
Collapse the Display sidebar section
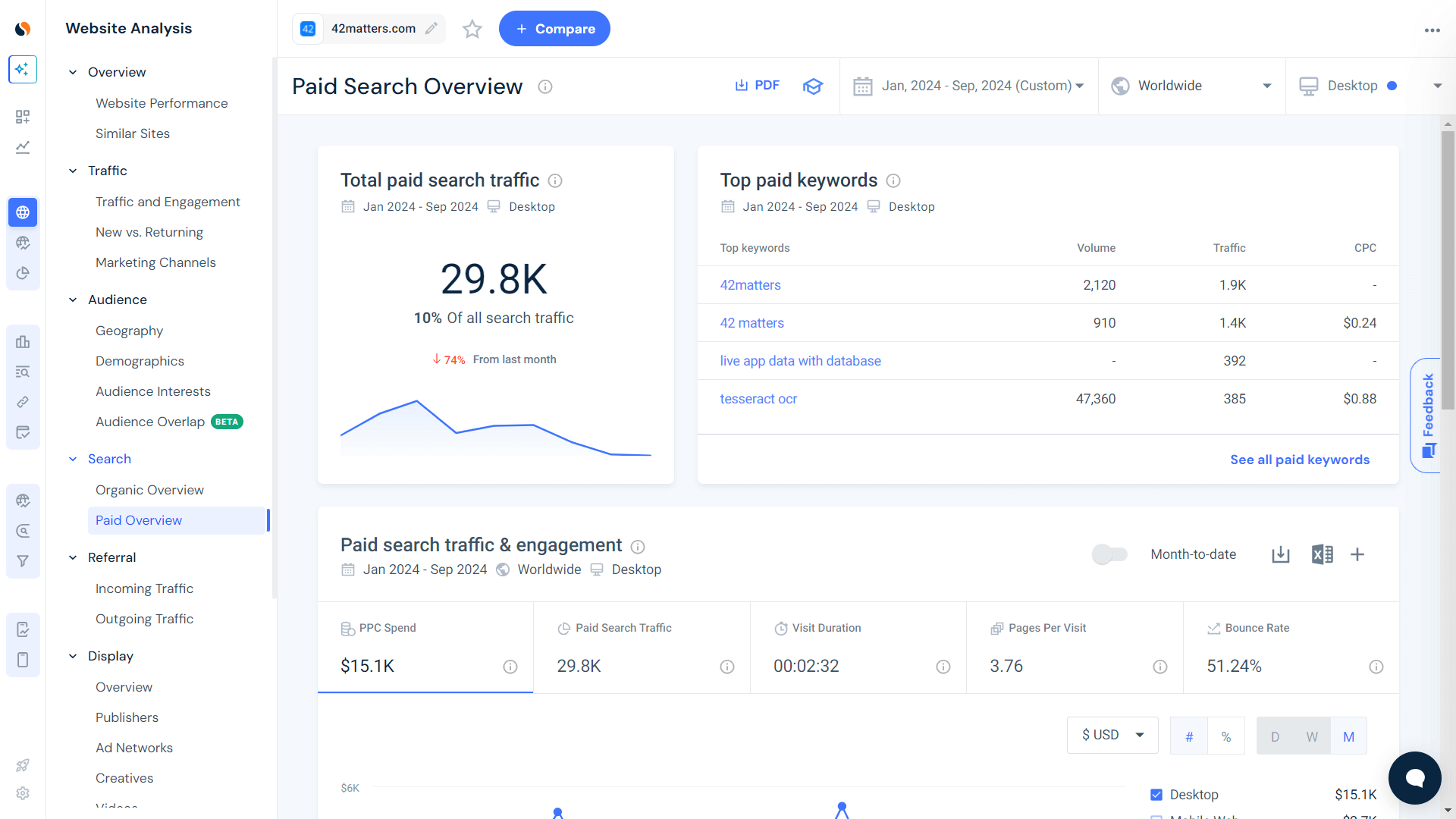[x=73, y=656]
